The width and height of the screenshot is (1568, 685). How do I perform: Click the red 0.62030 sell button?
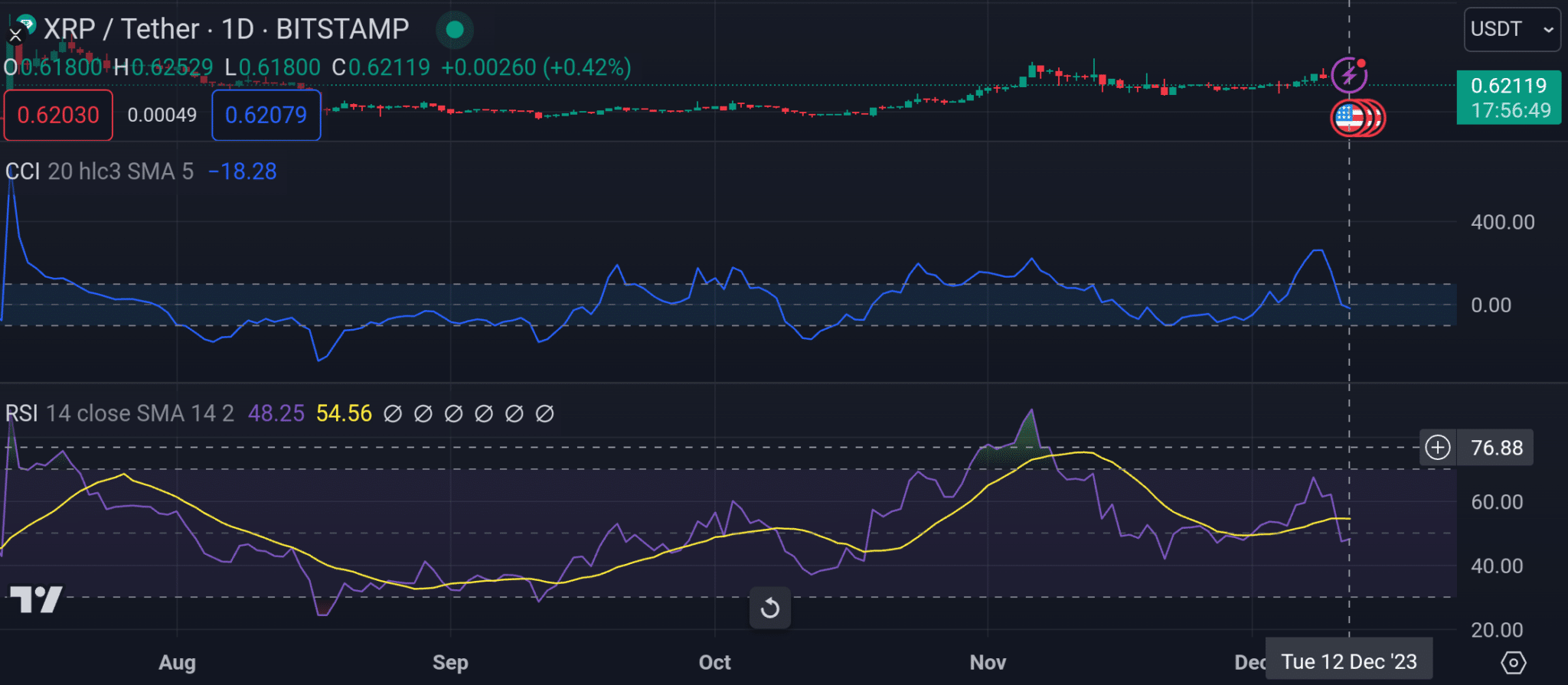click(58, 116)
